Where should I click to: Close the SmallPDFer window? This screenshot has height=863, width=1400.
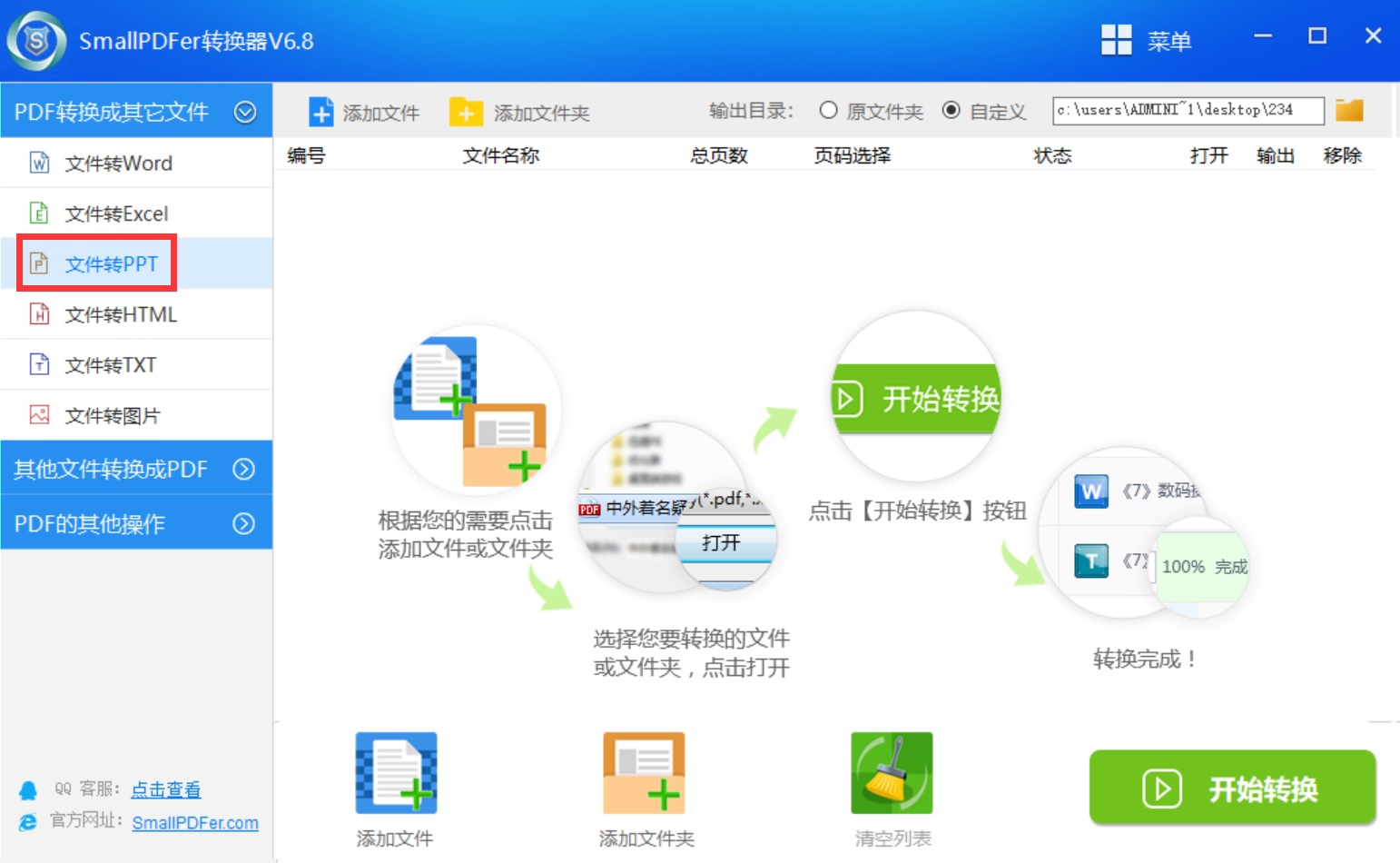1373,35
